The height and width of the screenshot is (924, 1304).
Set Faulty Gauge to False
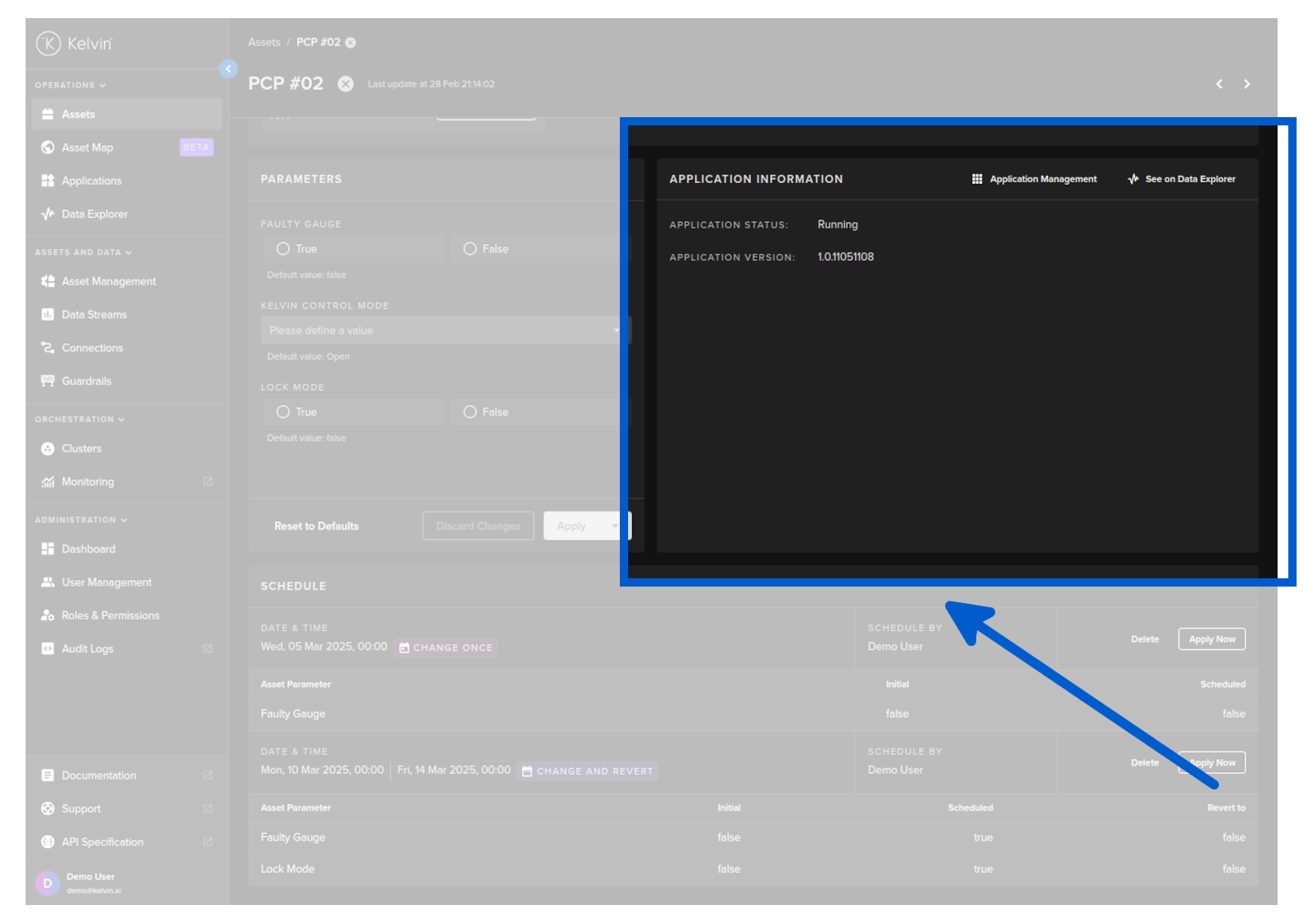[x=470, y=249]
